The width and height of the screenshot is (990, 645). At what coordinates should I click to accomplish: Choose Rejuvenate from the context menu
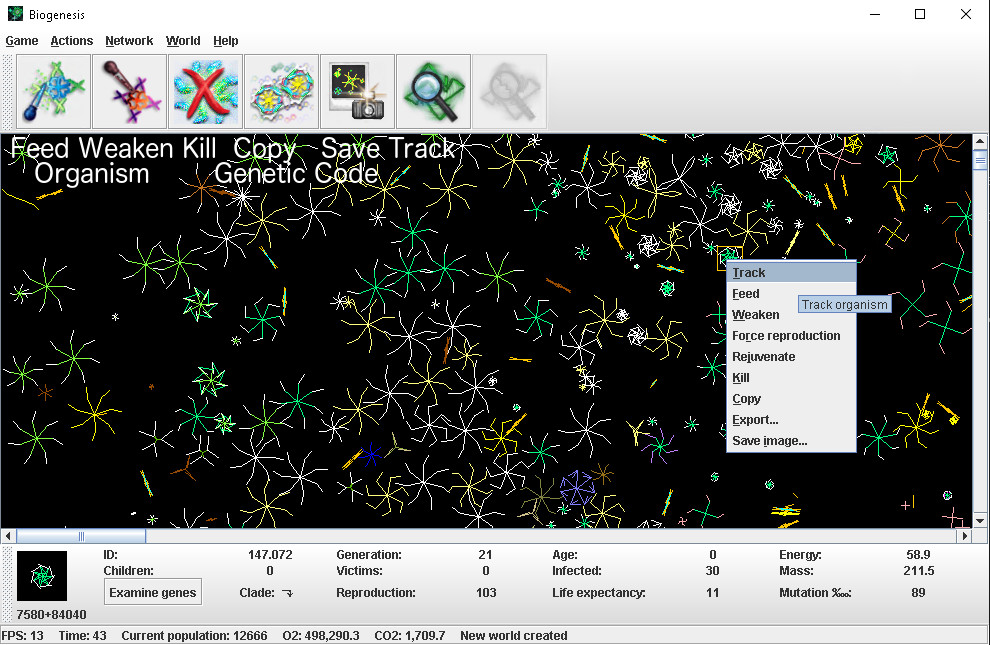tap(764, 357)
